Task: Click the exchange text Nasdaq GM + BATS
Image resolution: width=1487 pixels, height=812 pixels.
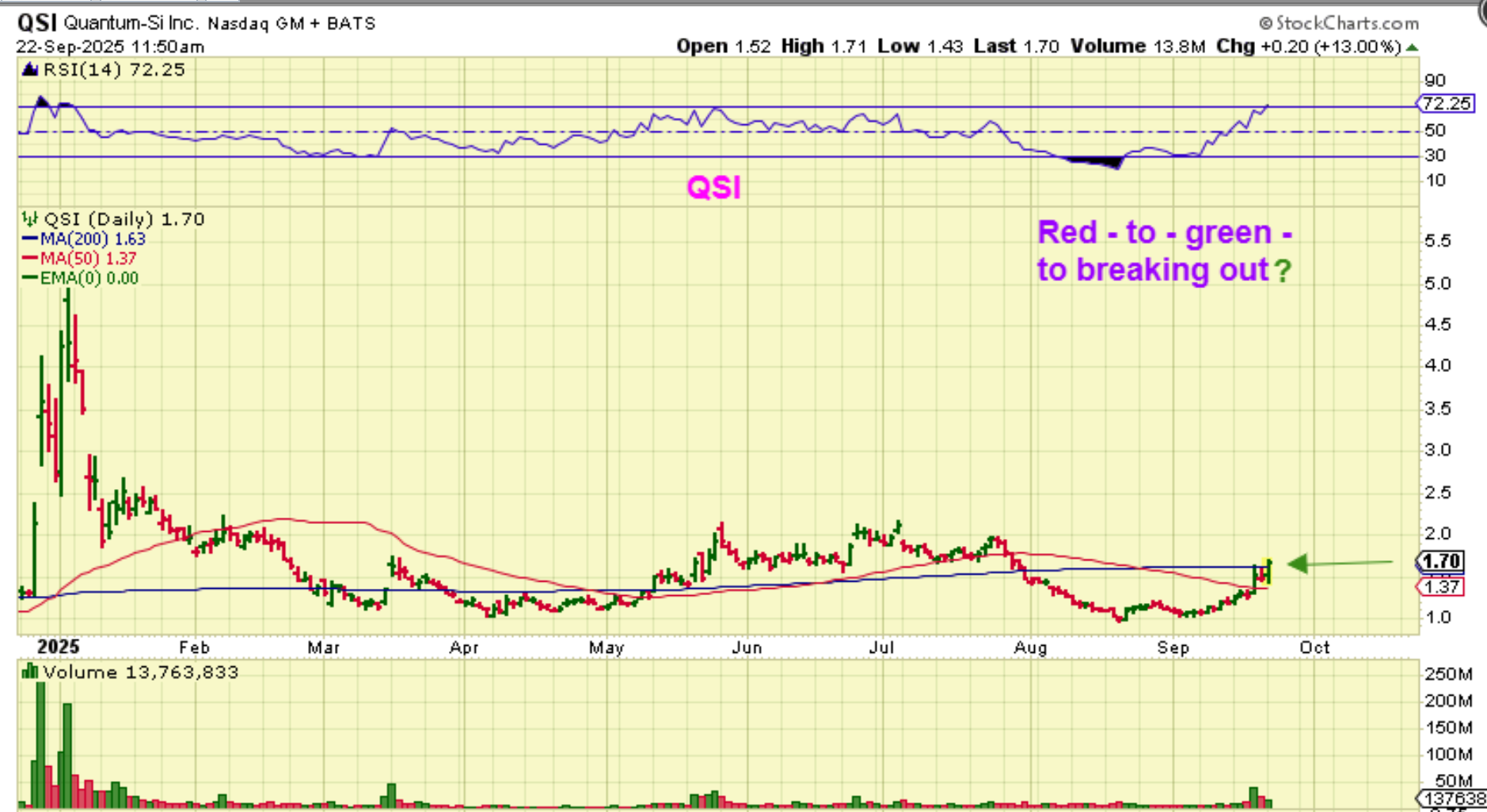Action: tap(291, 24)
